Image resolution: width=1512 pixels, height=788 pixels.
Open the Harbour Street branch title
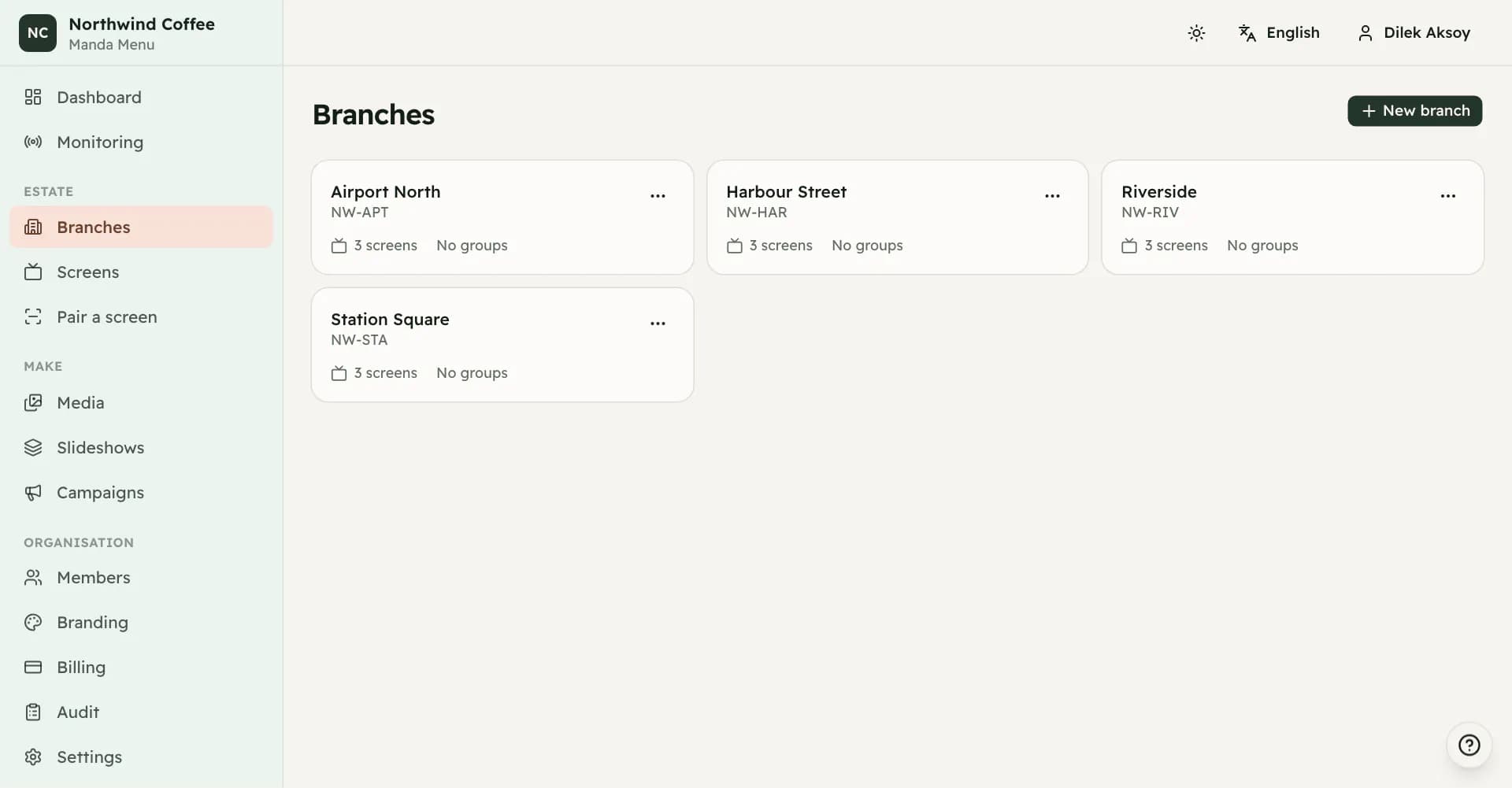[x=786, y=192]
